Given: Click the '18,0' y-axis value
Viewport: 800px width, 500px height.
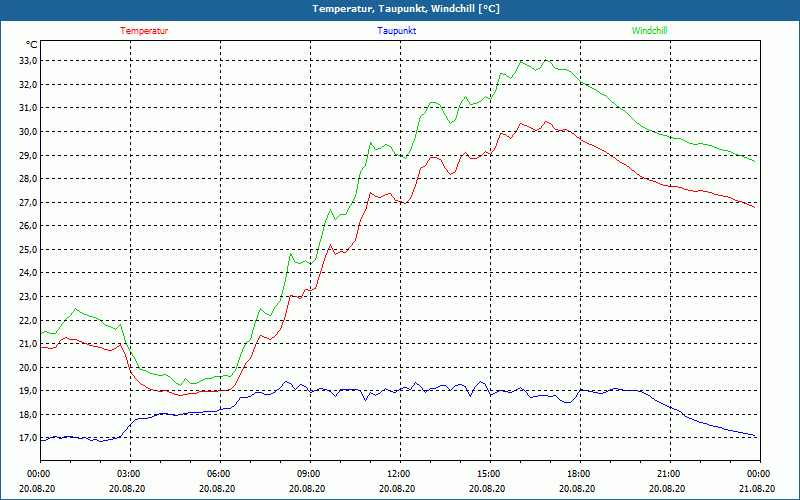Looking at the screenshot, I should pyautogui.click(x=28, y=414).
